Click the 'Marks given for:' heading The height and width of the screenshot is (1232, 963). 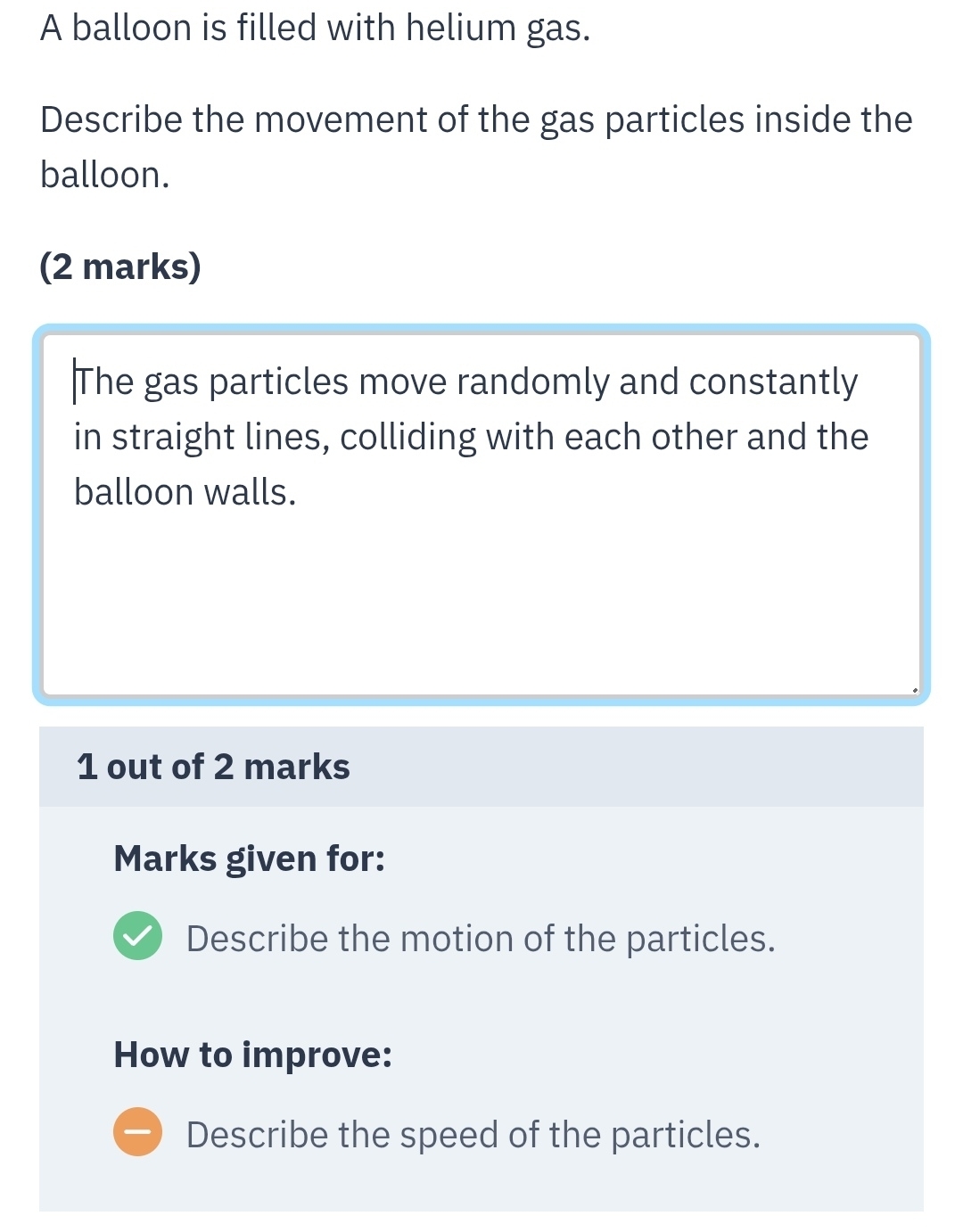pyautogui.click(x=249, y=858)
